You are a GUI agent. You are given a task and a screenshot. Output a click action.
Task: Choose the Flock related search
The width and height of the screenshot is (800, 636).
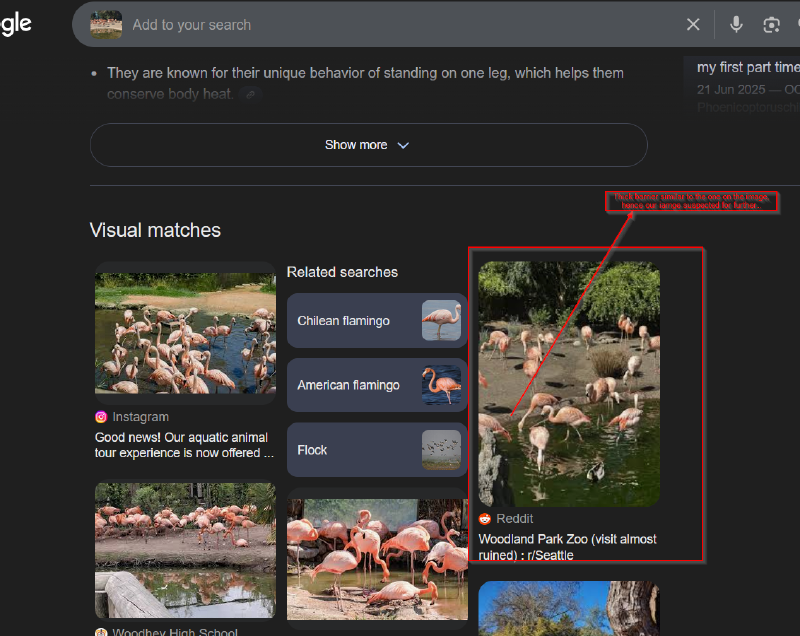[x=376, y=450]
